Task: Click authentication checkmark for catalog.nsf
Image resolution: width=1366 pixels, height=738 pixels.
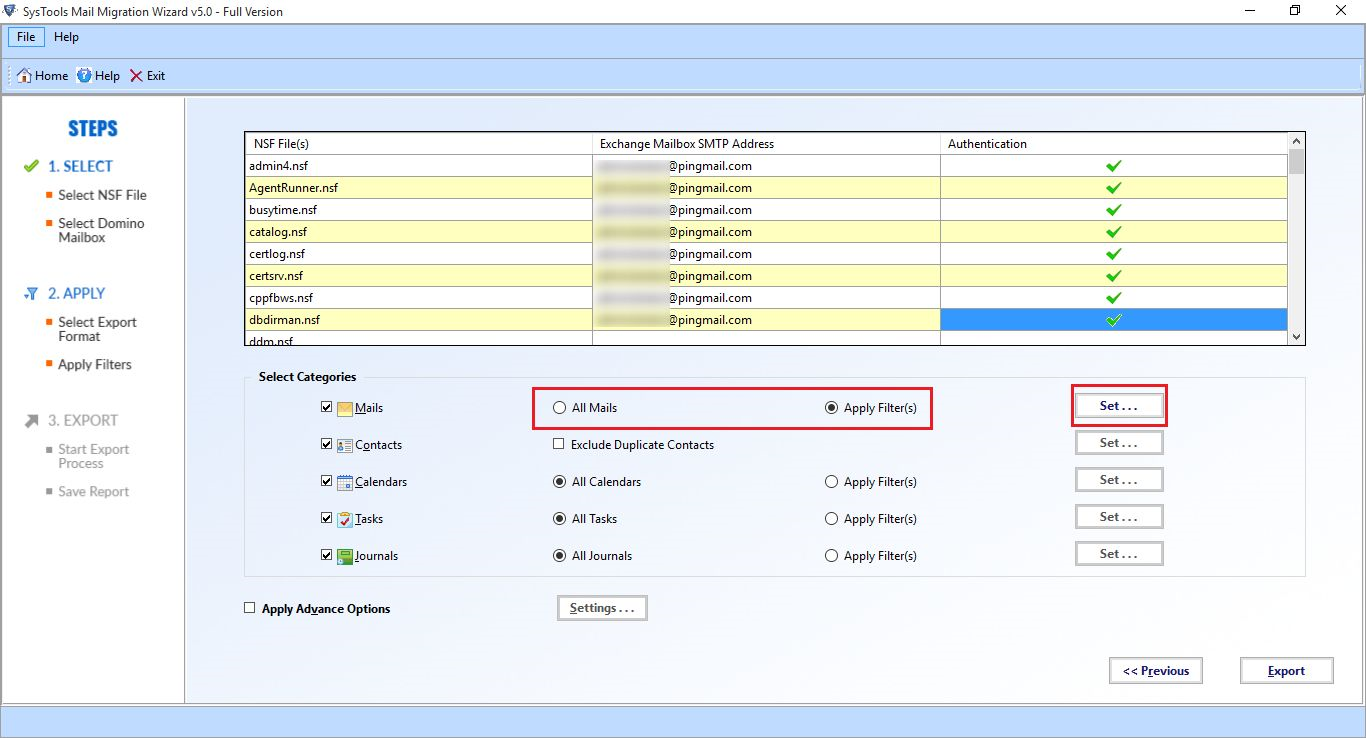Action: pos(1113,232)
